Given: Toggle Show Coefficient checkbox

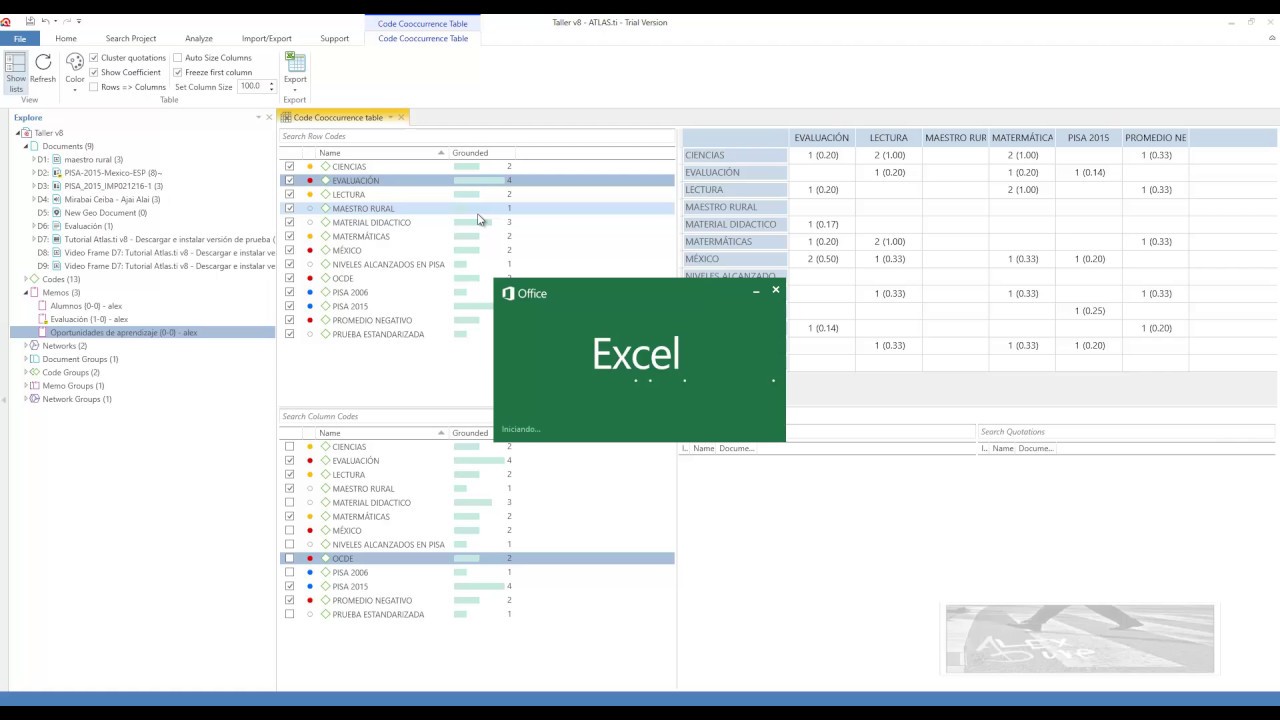Looking at the screenshot, I should coord(94,72).
